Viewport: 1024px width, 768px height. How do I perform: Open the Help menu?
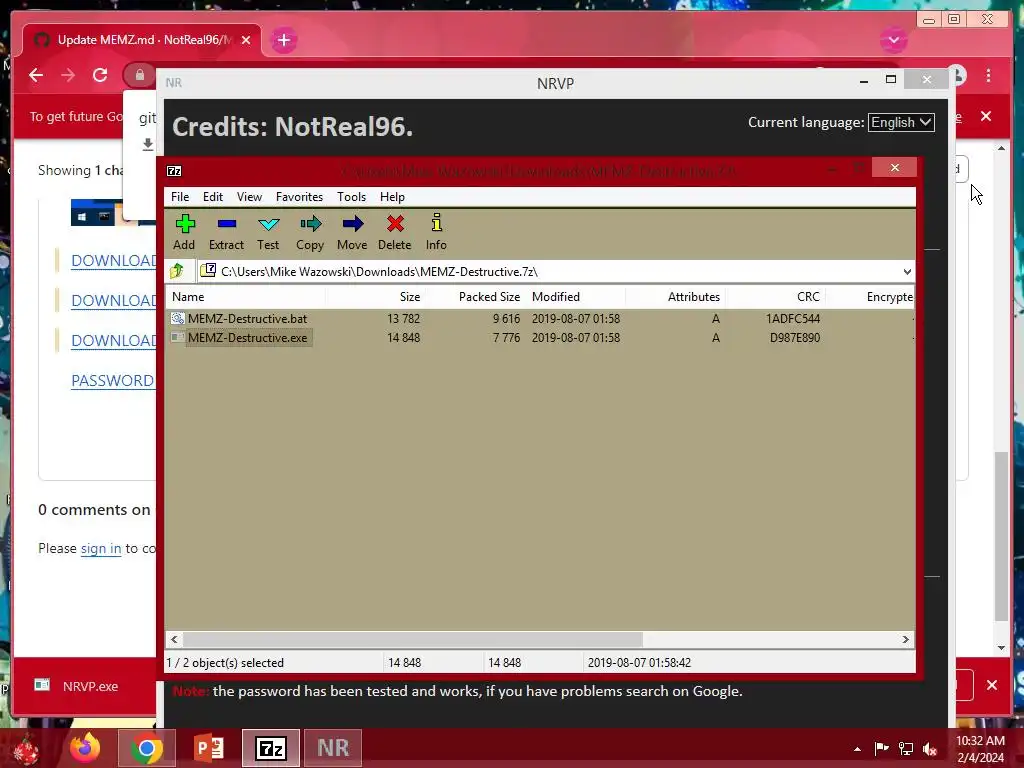coord(392,197)
